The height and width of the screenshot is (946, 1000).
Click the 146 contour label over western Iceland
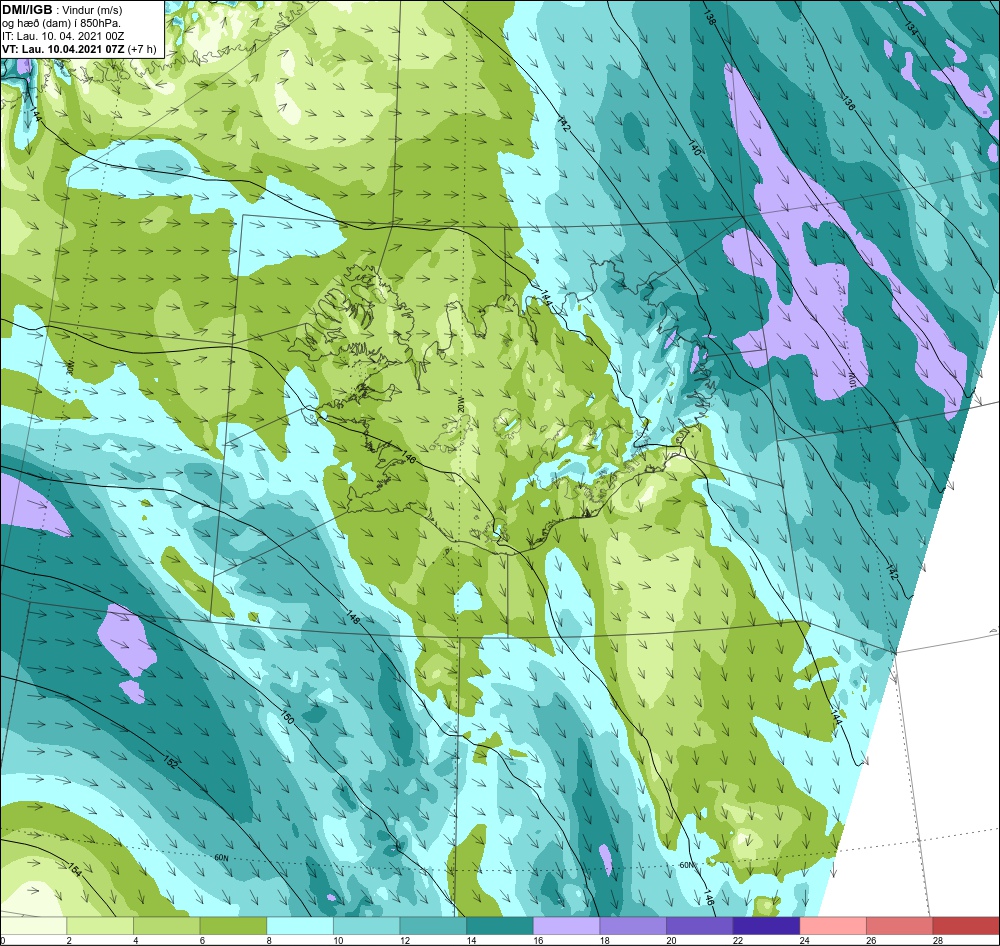click(409, 458)
